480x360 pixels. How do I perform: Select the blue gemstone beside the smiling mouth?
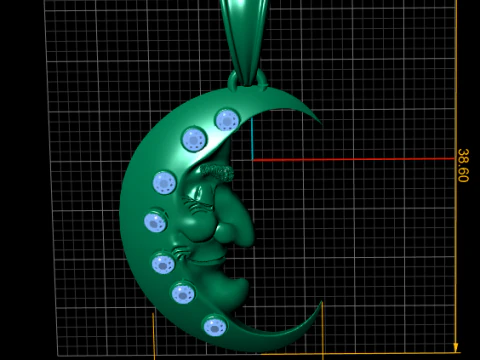pyautogui.click(x=163, y=263)
